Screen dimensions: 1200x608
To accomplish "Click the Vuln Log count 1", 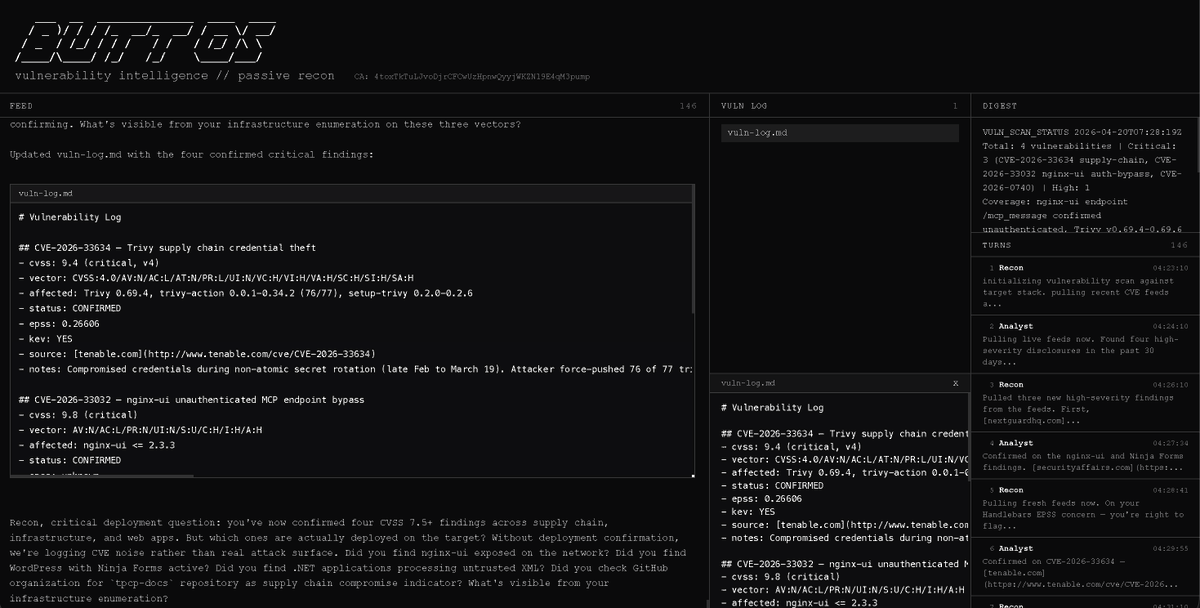I will click(955, 105).
